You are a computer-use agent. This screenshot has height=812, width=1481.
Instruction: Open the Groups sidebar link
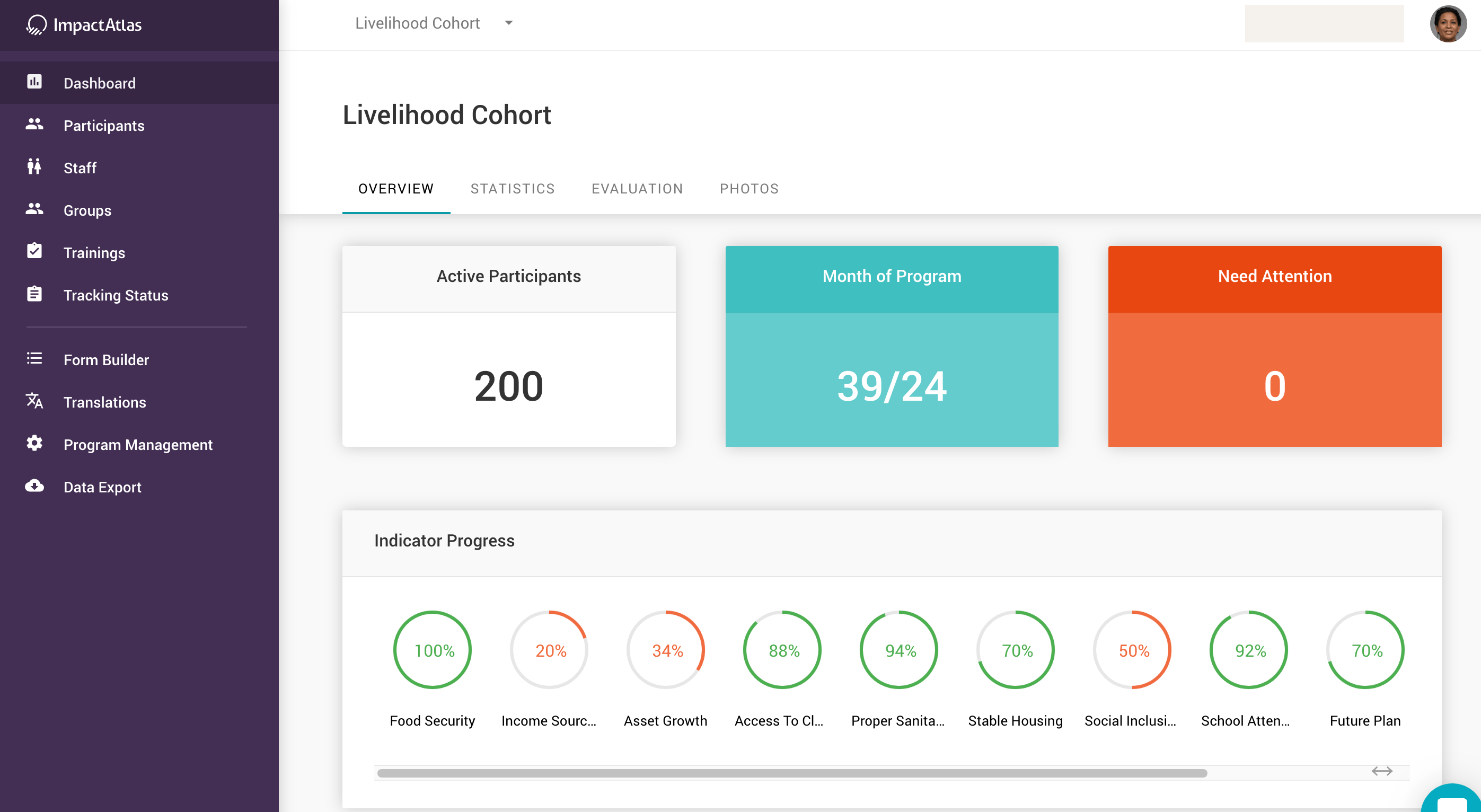(87, 210)
